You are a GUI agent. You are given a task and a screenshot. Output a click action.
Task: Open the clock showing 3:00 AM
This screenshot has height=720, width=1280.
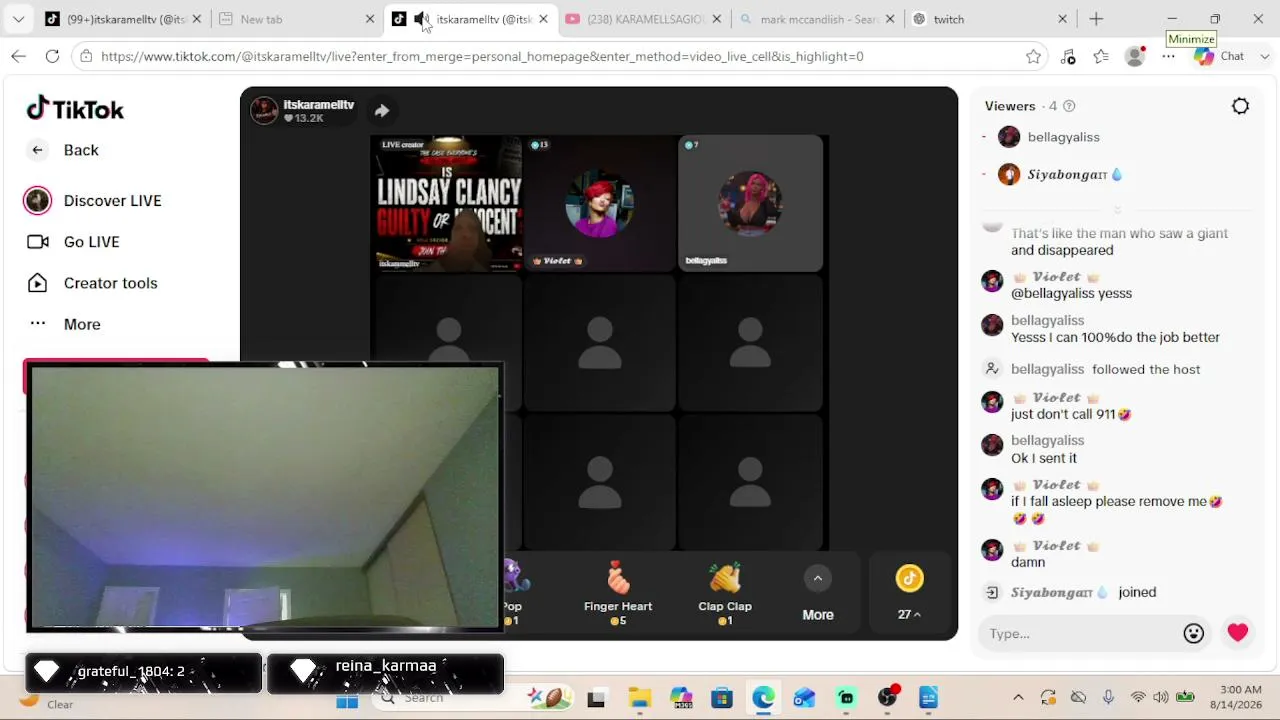[1240, 697]
